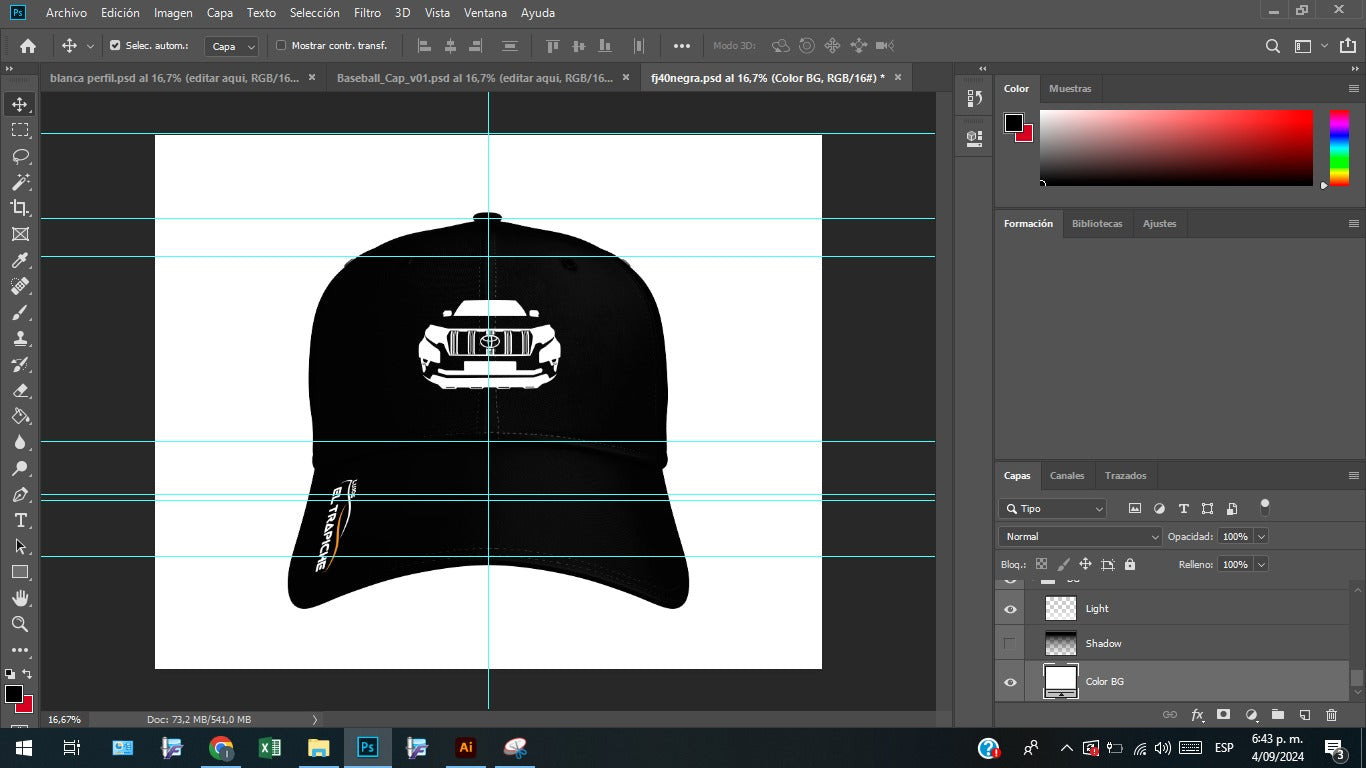Toggle Selec. autom. checkbox

pos(115,46)
